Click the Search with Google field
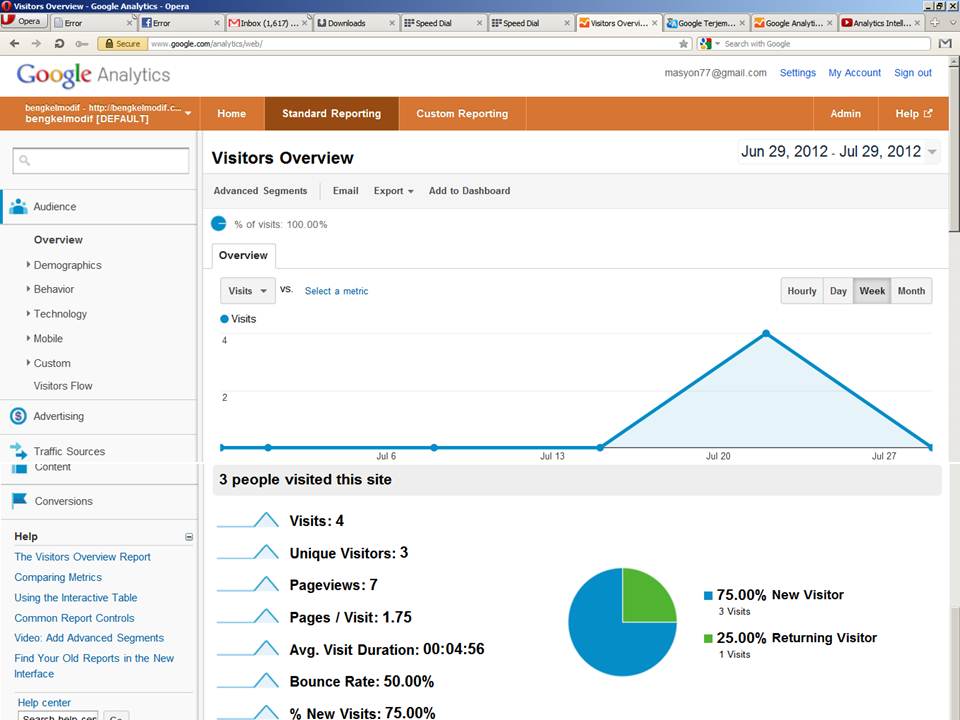The width and height of the screenshot is (960, 720). pyautogui.click(x=824, y=43)
